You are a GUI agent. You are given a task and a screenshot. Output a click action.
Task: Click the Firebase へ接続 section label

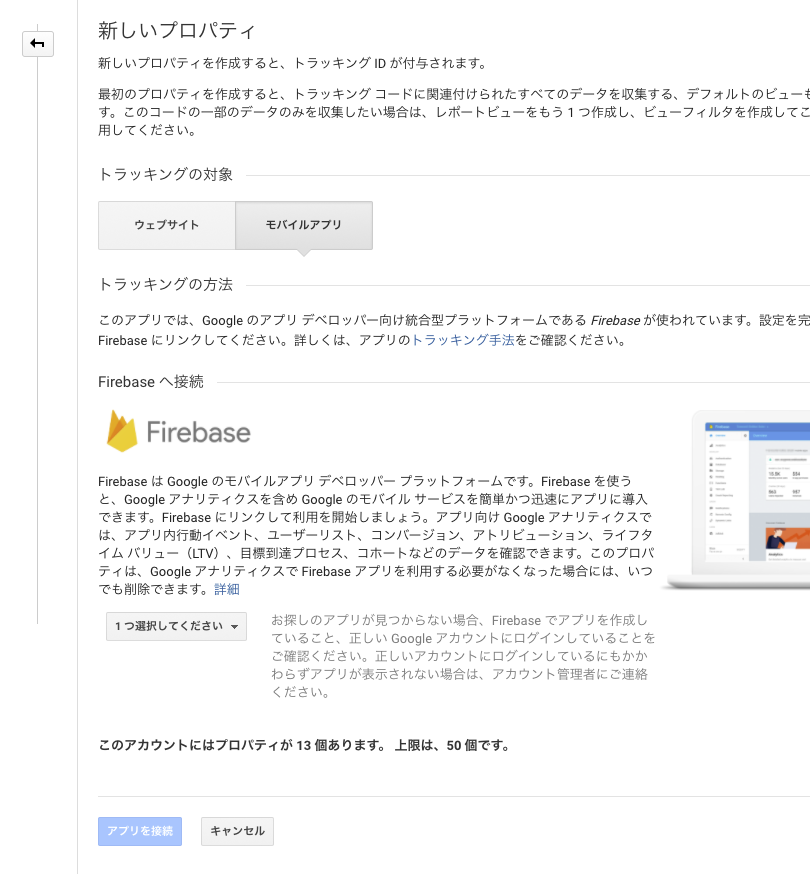coord(151,382)
